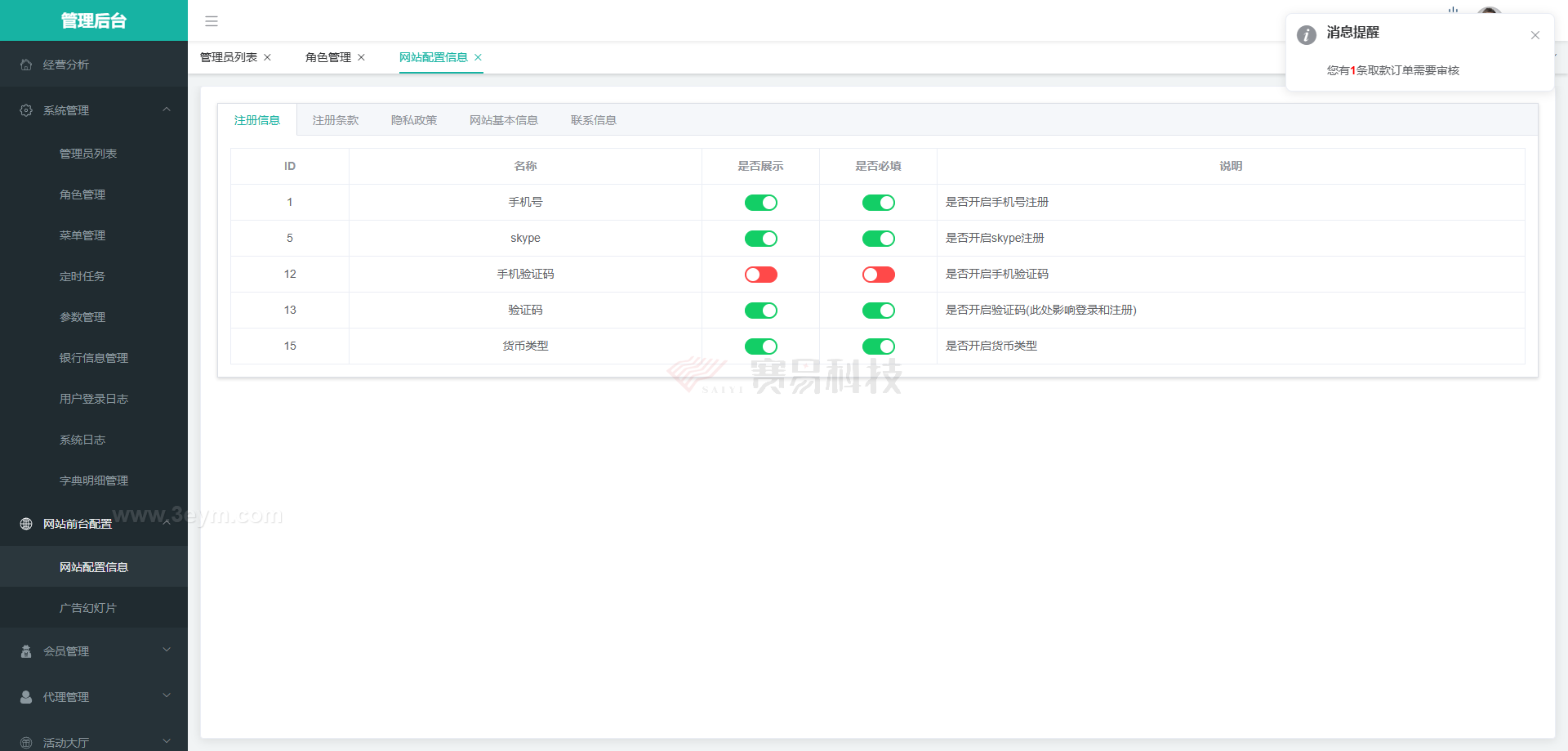Click the 经营分析 home icon in sidebar
Screen dimensions: 1568x751
(26, 65)
